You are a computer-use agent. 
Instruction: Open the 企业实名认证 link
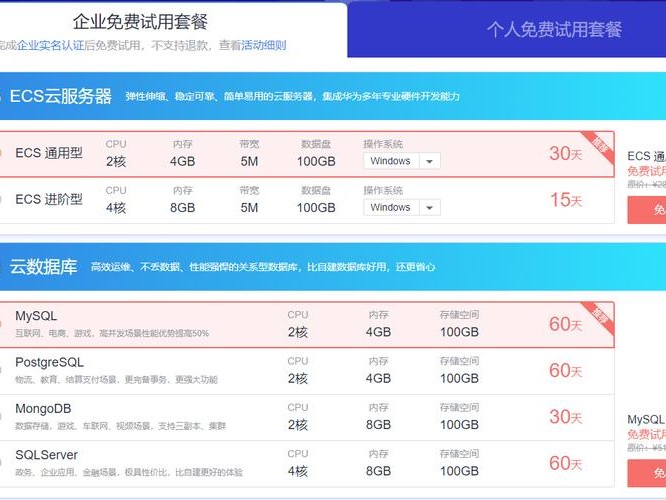(51, 45)
